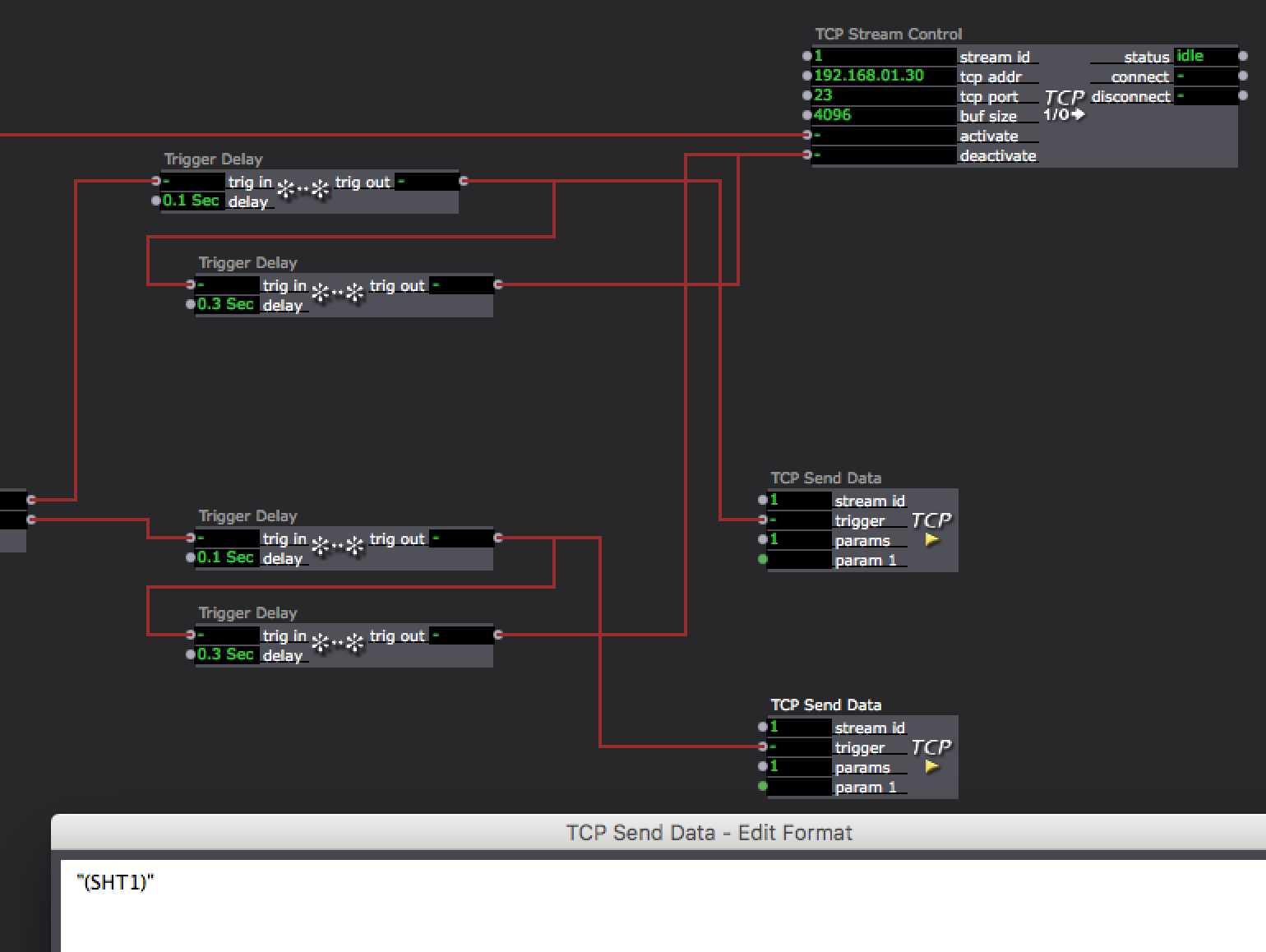Click the snowflake icon on 0.3 Sec Trigger Delay
The image size is (1266, 952).
point(336,291)
